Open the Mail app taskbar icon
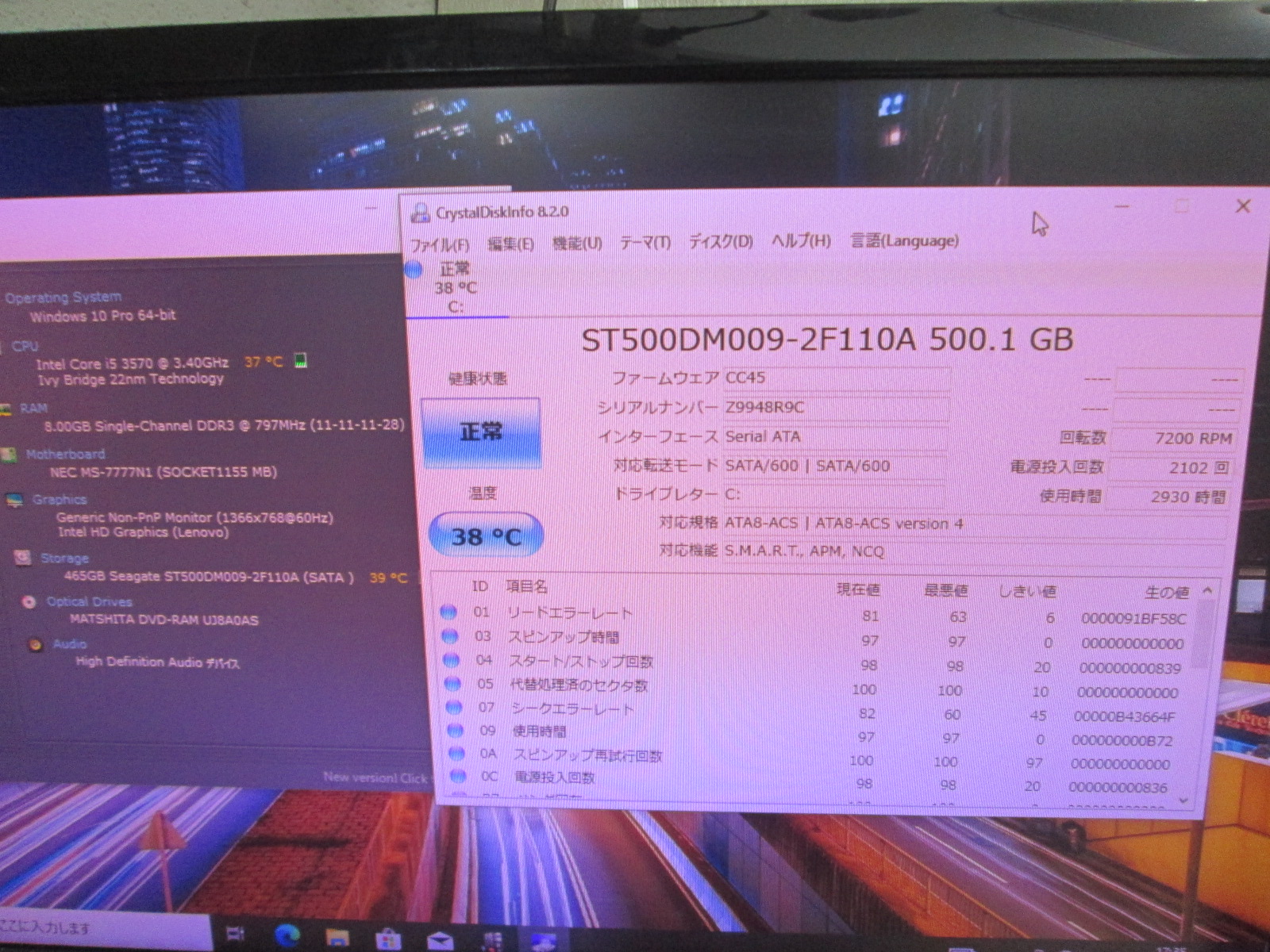This screenshot has width=1270, height=952. click(440, 941)
